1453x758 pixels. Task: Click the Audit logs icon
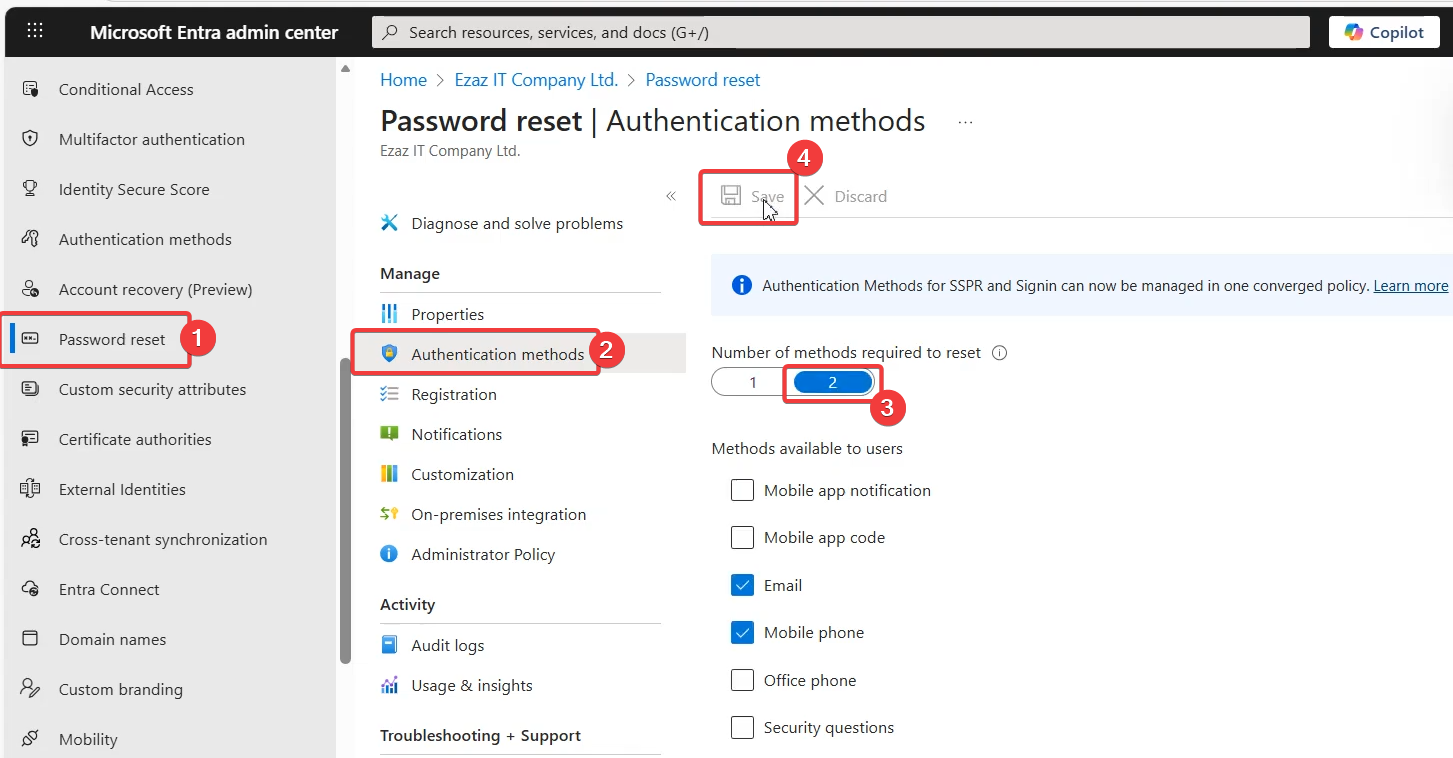(390, 645)
